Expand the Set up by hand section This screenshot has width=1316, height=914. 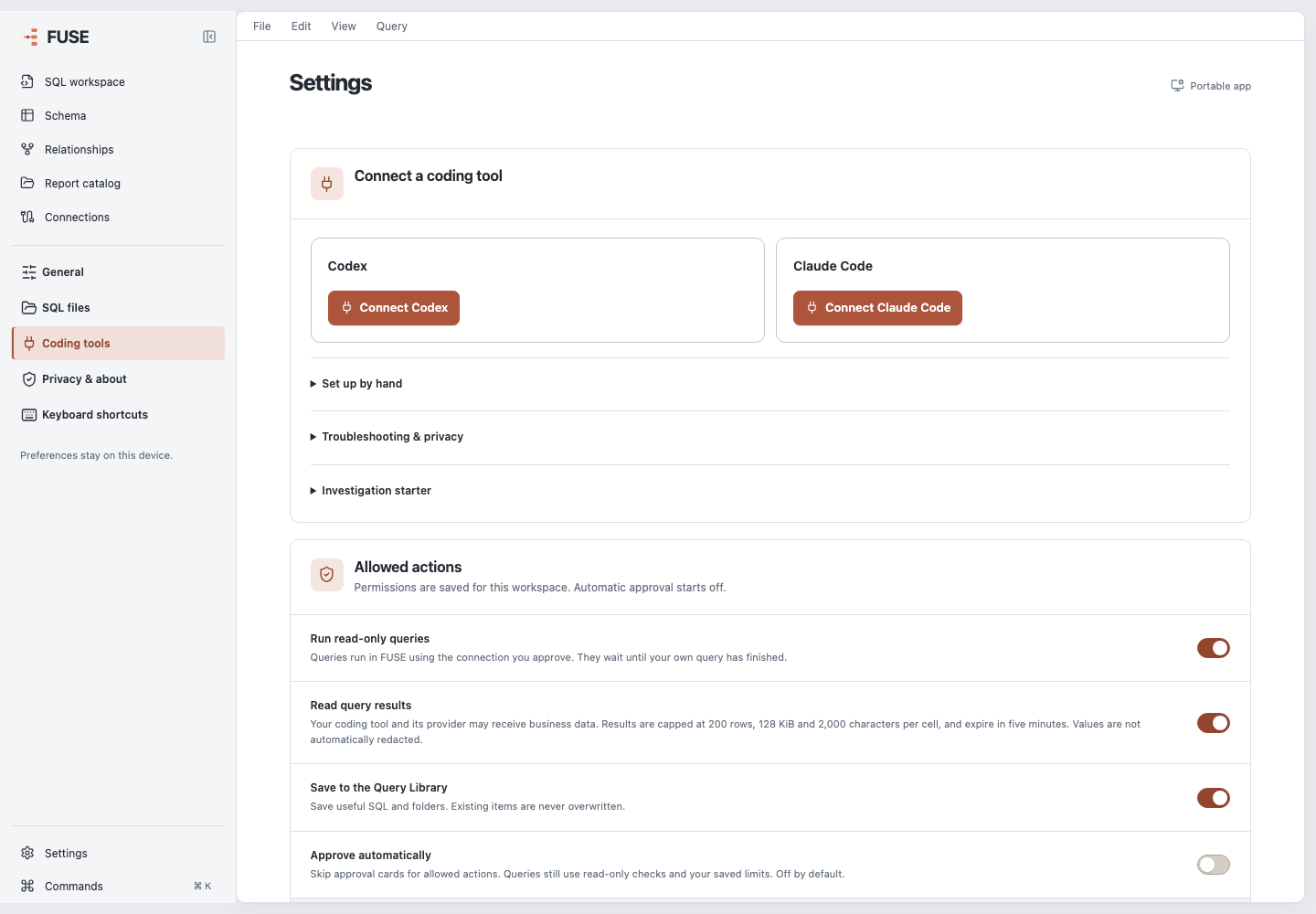[356, 384]
